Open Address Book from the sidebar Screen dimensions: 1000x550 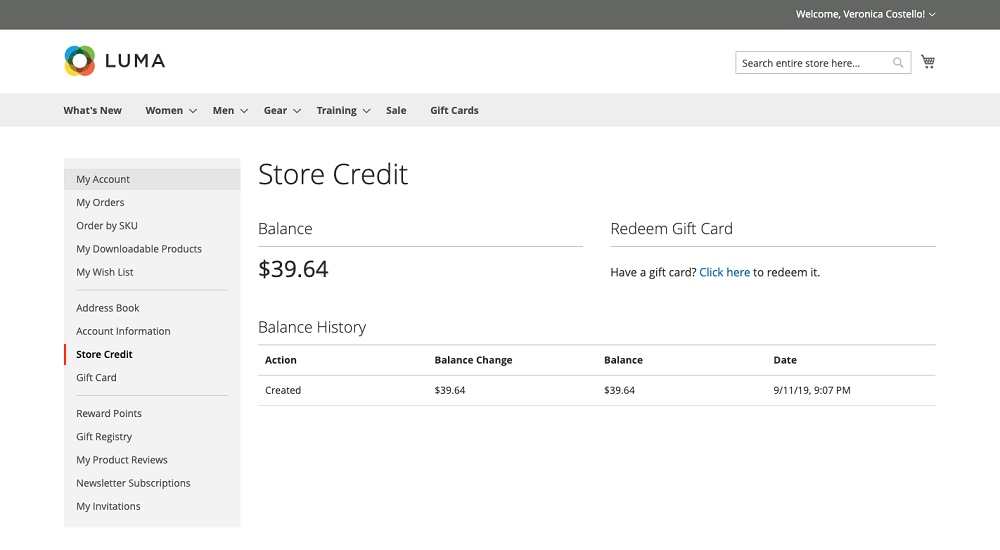pos(108,308)
